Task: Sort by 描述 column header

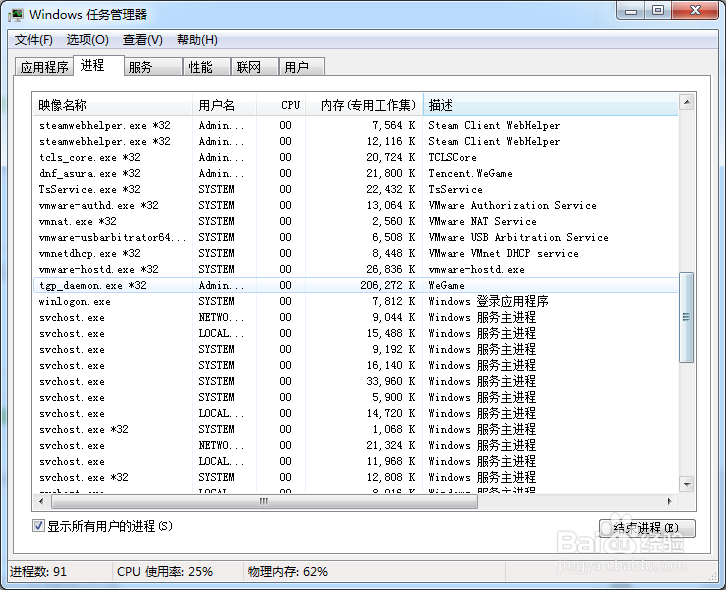Action: [551, 105]
